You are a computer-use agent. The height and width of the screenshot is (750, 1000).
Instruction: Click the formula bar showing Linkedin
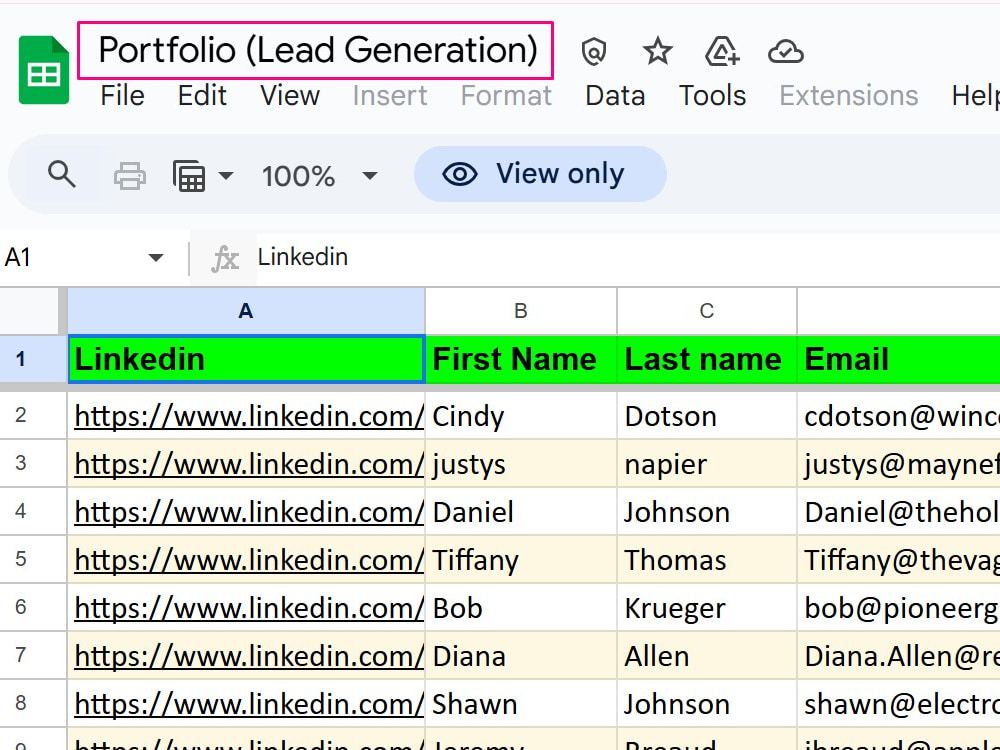(x=628, y=258)
